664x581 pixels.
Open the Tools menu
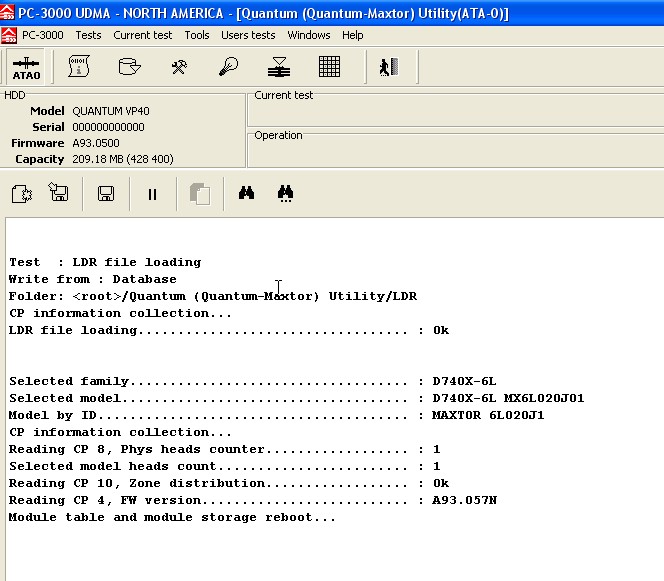tap(196, 35)
